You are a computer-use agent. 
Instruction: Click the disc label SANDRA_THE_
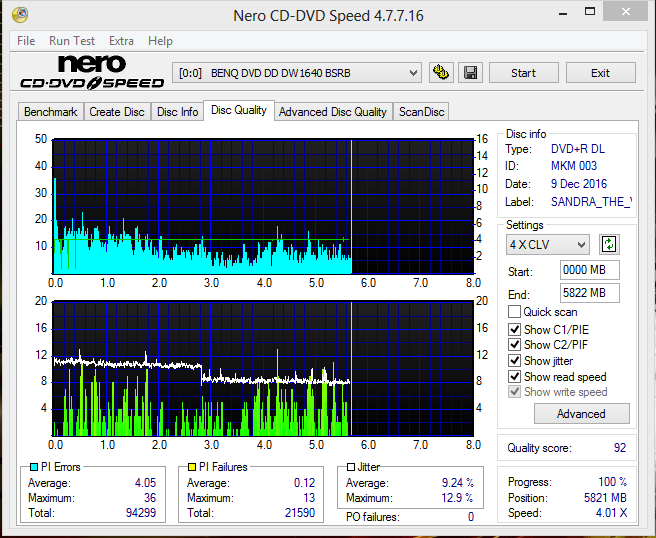coord(591,202)
